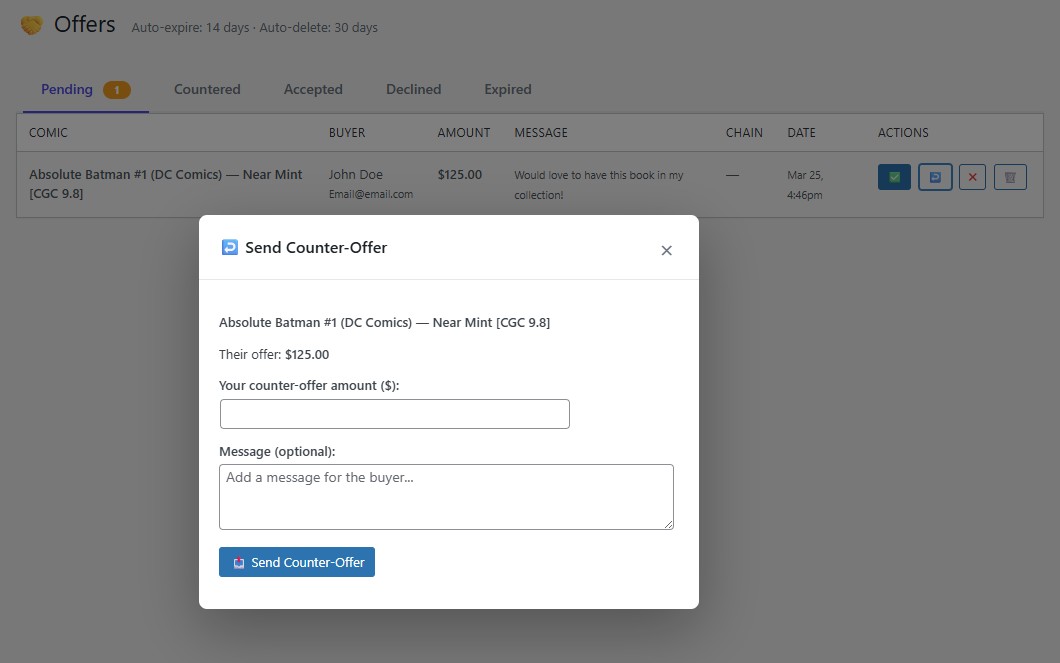This screenshot has width=1060, height=663.
Task: Click the DATE column header
Action: [801, 132]
